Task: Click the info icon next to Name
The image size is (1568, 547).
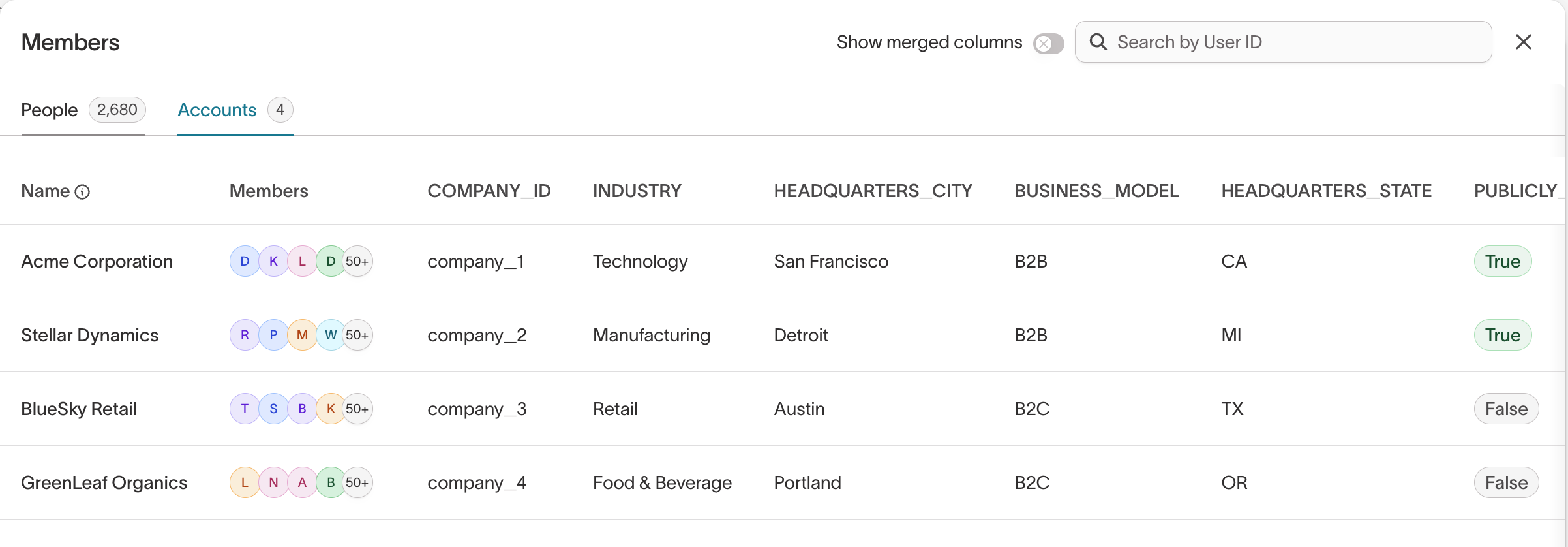Action: (82, 191)
